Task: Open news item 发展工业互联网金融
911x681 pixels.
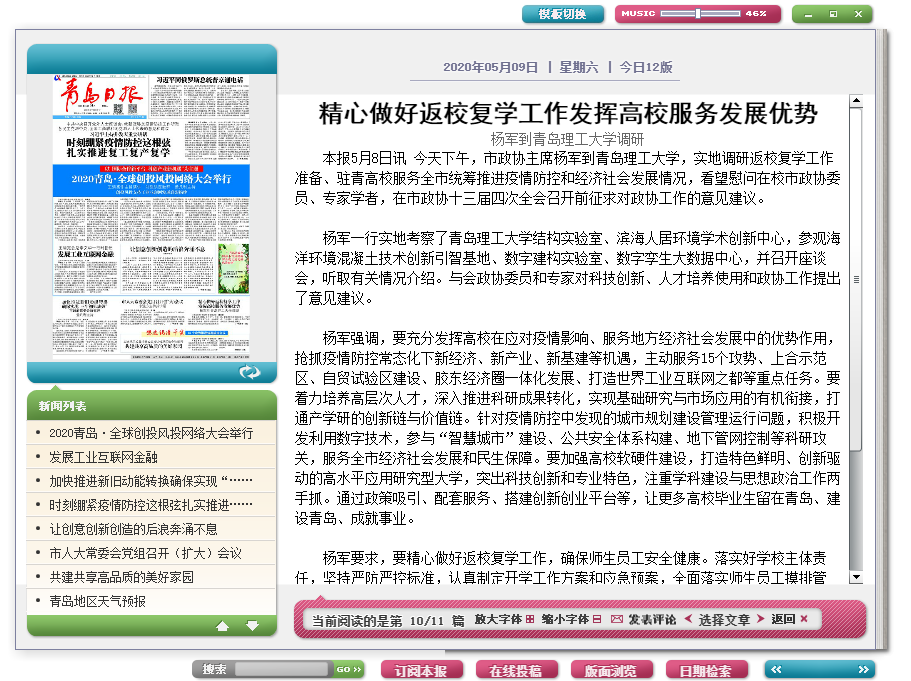Action: pos(103,457)
